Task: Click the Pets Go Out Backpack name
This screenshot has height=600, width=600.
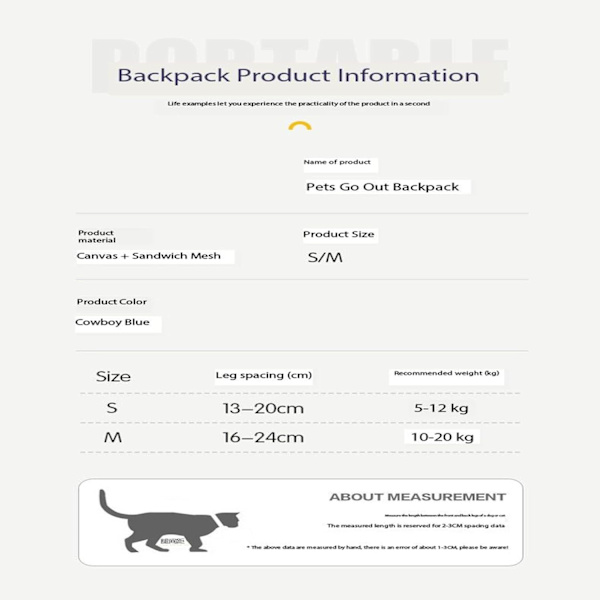Action: [x=382, y=187]
